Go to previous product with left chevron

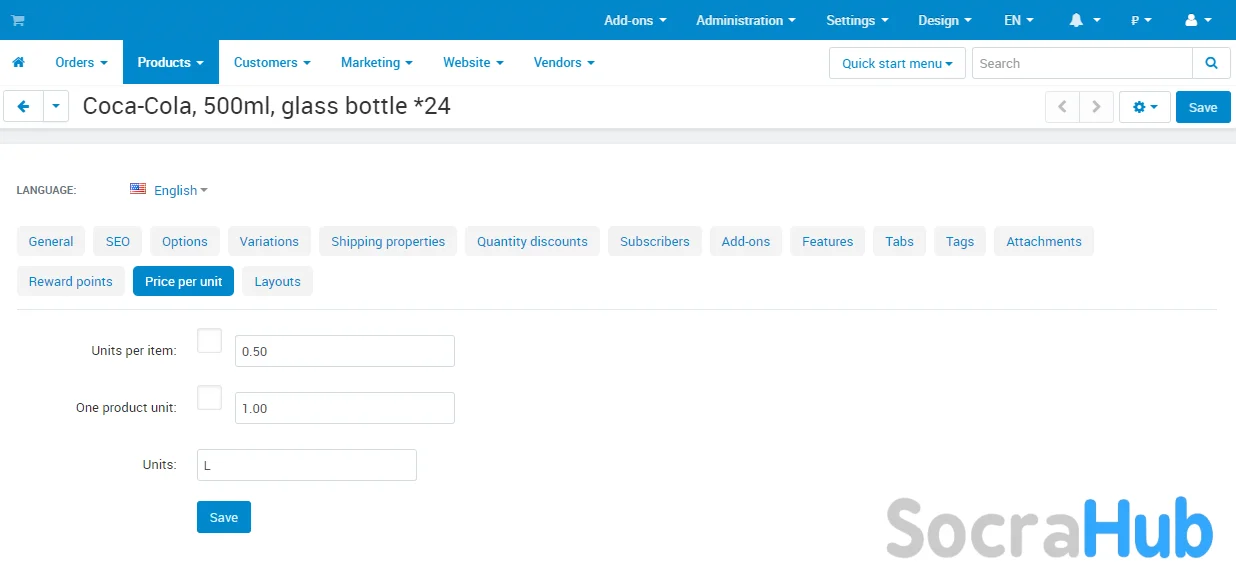1062,107
